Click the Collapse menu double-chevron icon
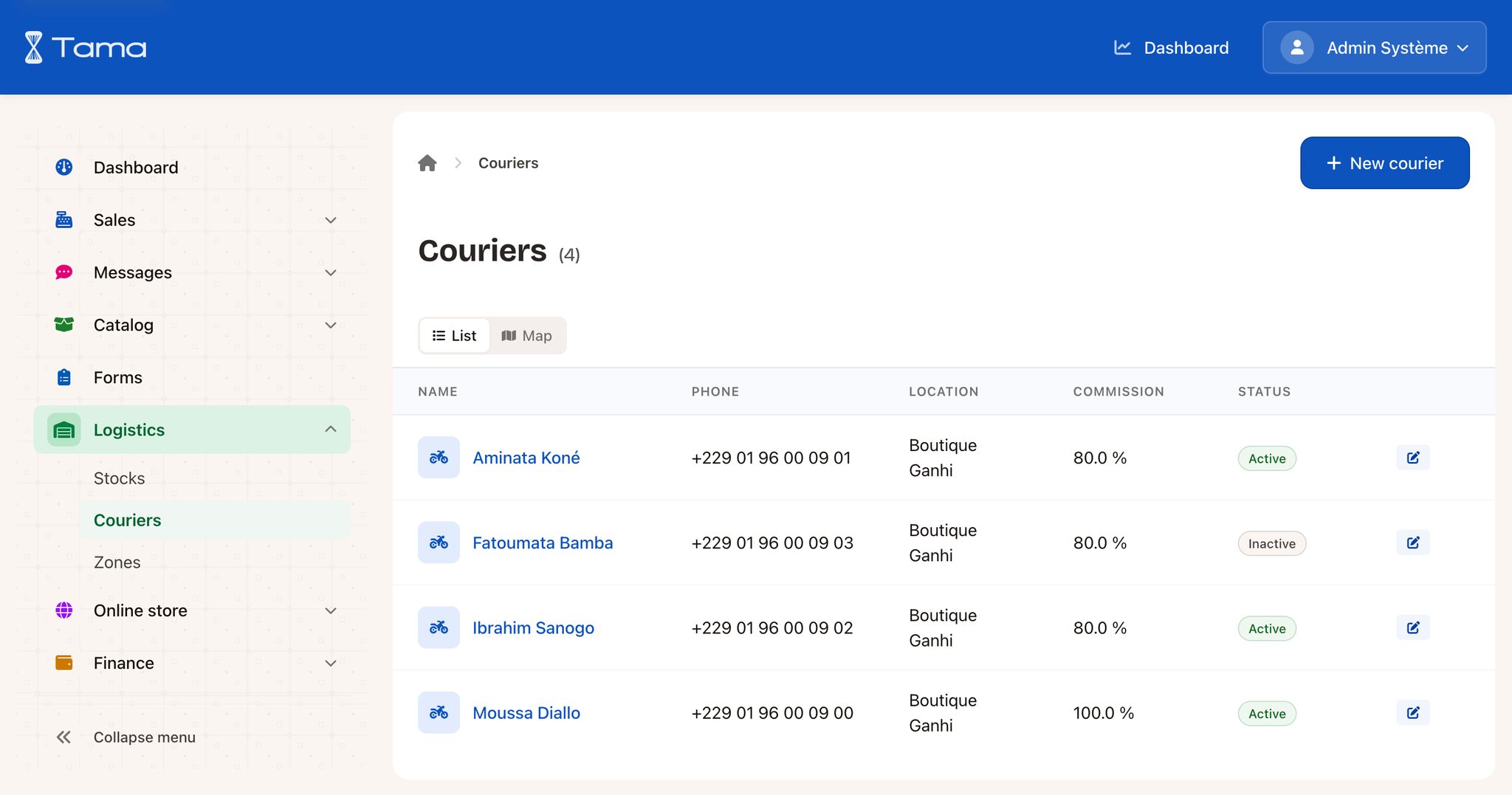The width and height of the screenshot is (1512, 795). coord(63,737)
